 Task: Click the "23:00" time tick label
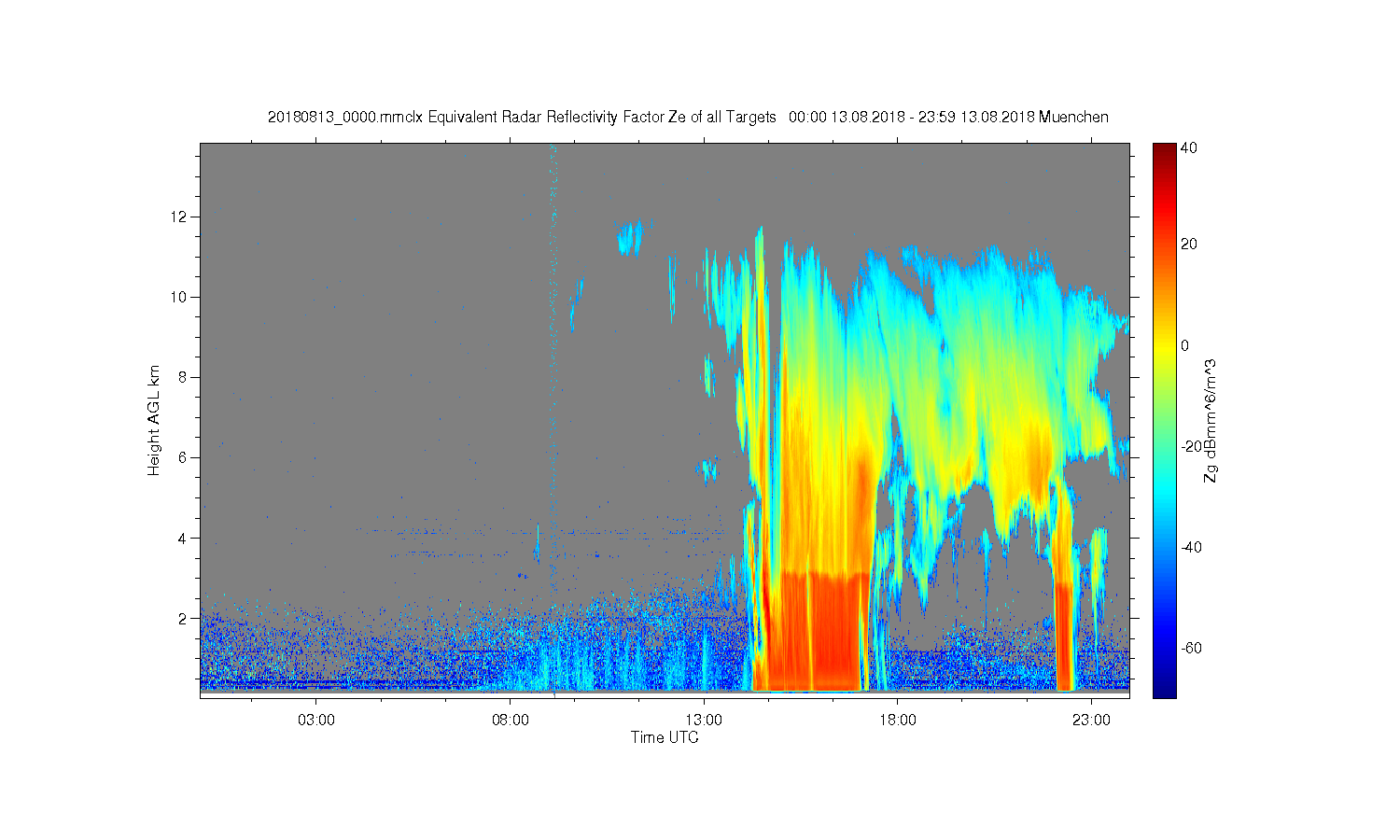coord(1091,720)
